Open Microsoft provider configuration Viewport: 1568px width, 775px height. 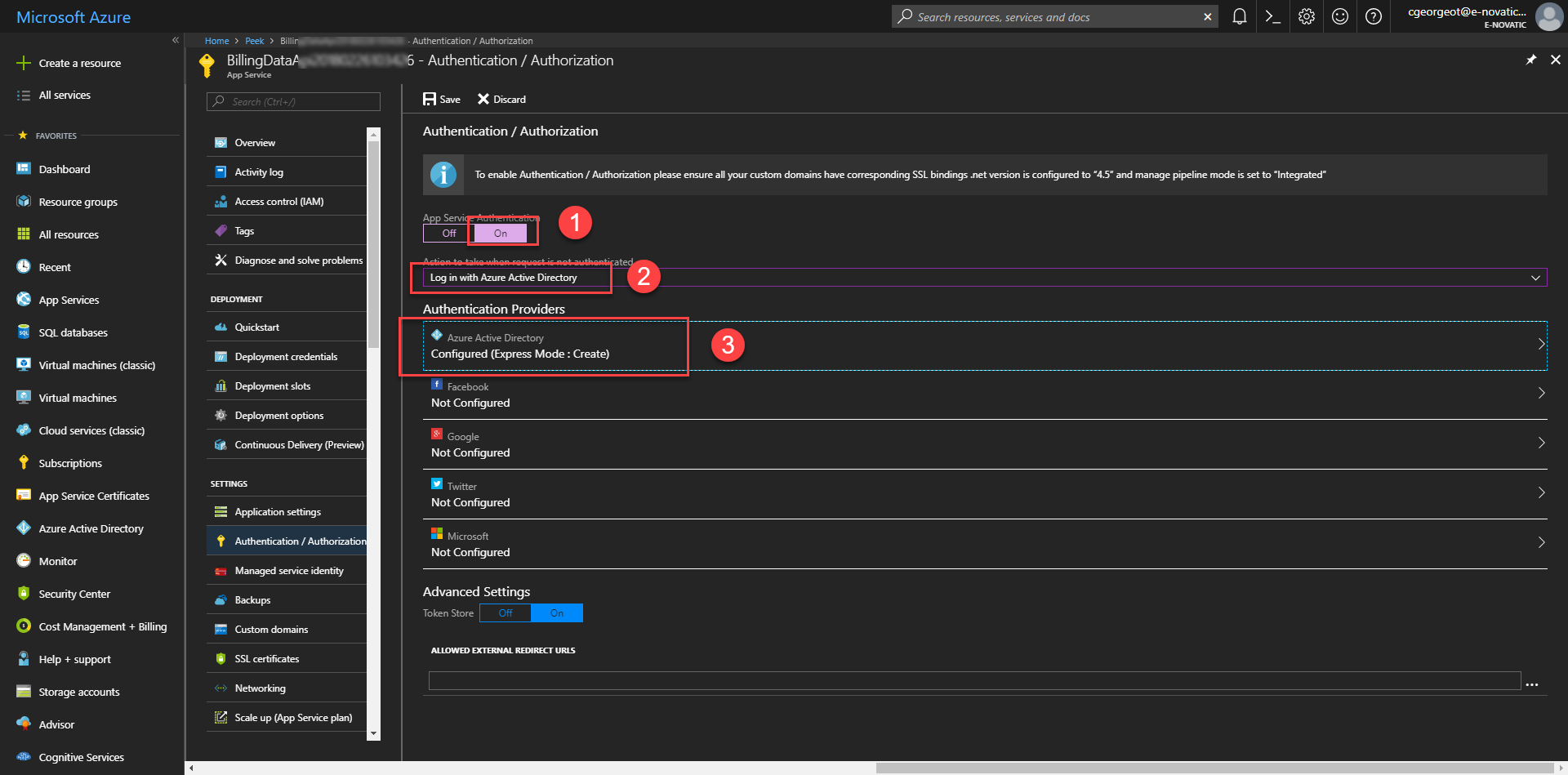point(985,544)
